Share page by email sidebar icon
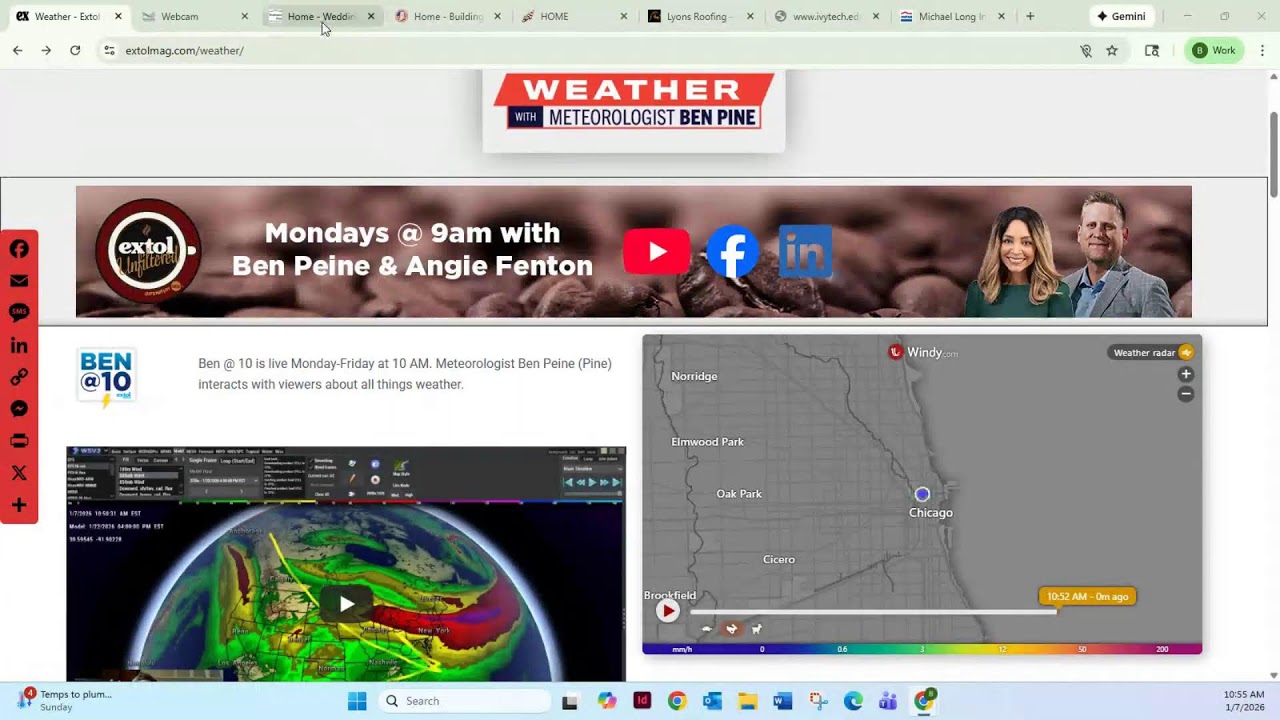This screenshot has width=1280, height=720. click(x=19, y=281)
